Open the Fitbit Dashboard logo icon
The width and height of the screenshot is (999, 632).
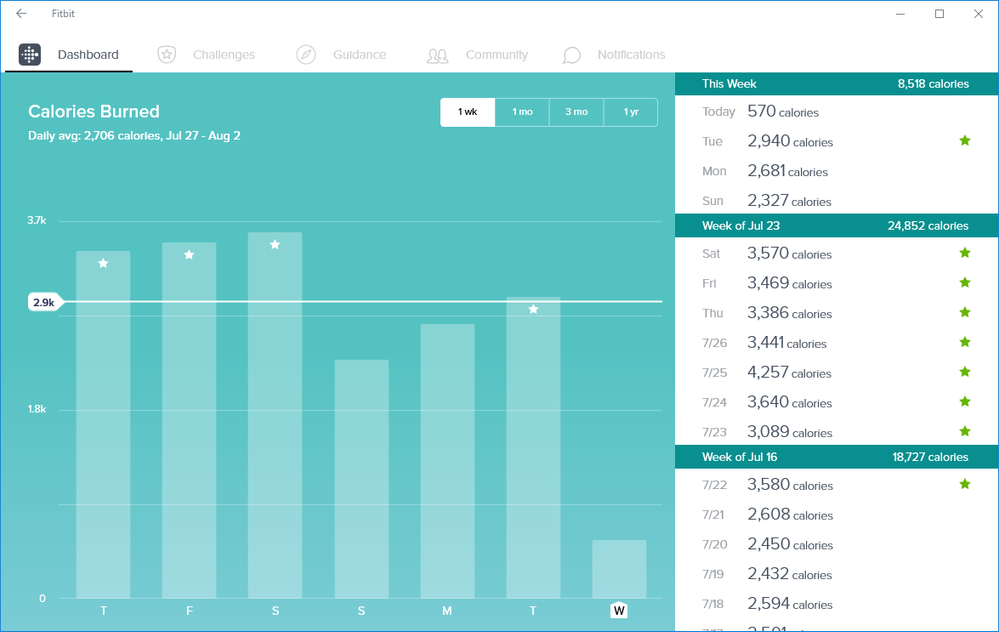pyautogui.click(x=30, y=55)
